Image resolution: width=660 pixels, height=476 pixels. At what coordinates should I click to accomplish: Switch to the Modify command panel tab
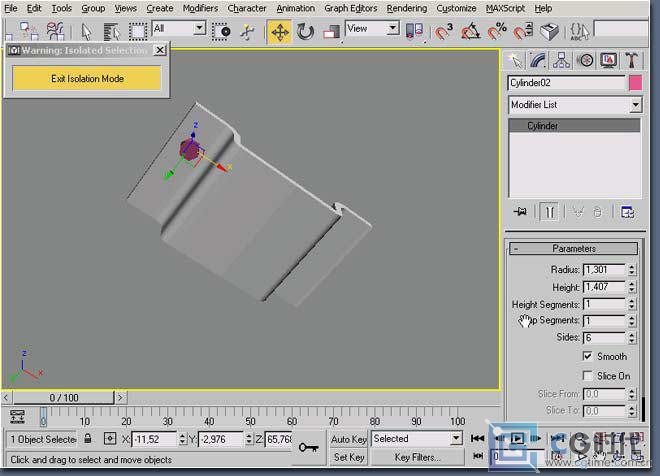tap(538, 61)
